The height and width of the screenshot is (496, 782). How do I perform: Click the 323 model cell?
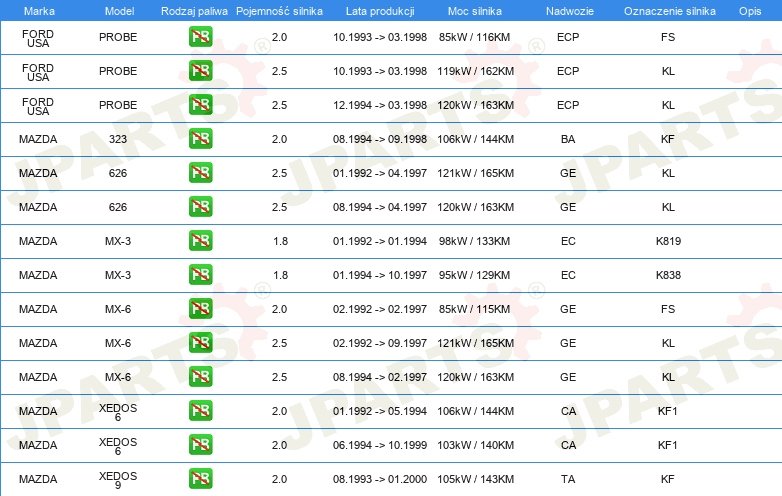pyautogui.click(x=118, y=139)
